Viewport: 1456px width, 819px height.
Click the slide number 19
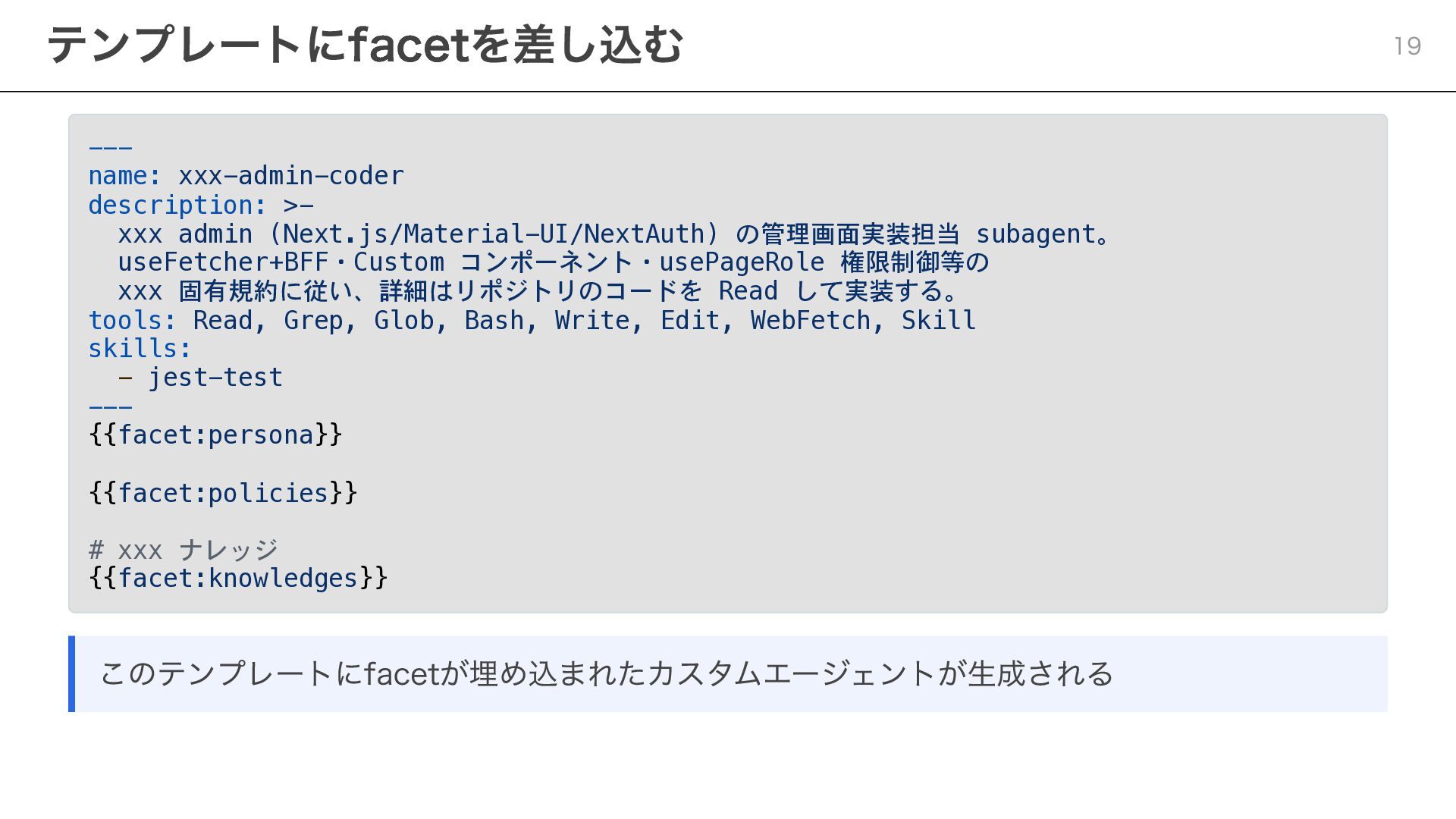click(x=1407, y=46)
